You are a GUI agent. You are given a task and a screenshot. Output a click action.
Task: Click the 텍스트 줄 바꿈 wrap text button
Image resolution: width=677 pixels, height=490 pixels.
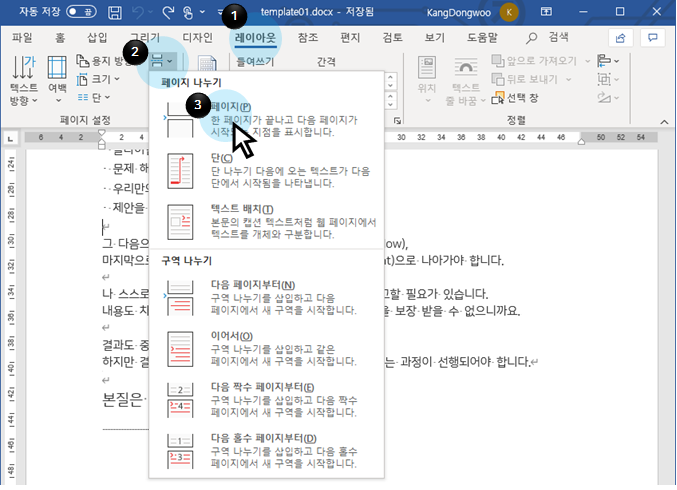[465, 82]
